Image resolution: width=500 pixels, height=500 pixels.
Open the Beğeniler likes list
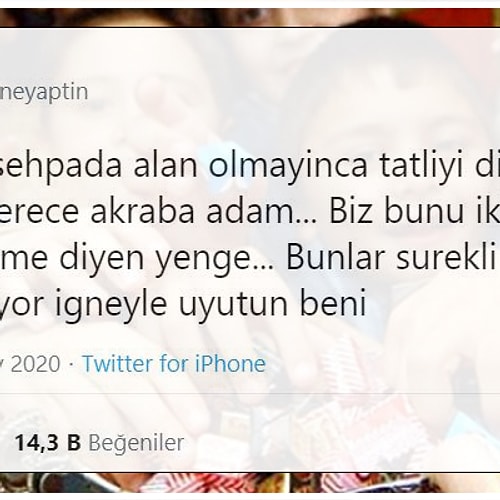(136, 443)
